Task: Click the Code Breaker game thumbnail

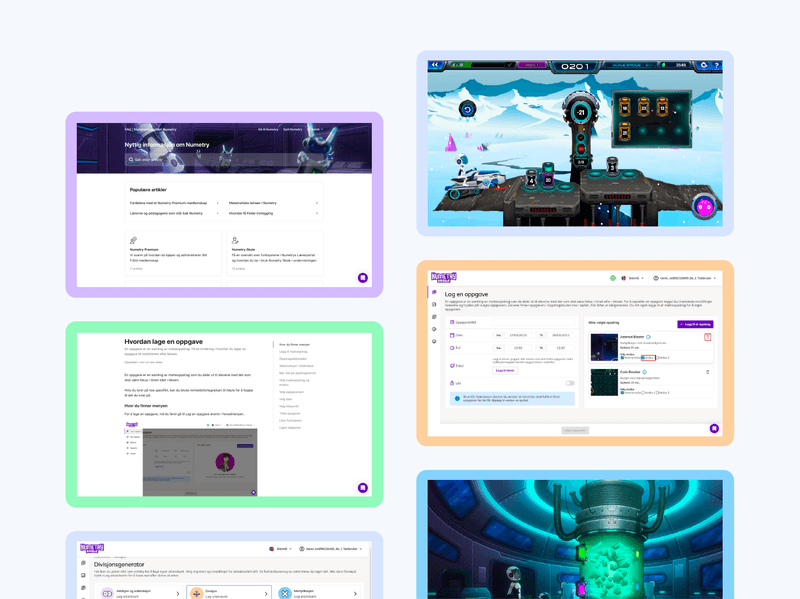Action: 604,382
